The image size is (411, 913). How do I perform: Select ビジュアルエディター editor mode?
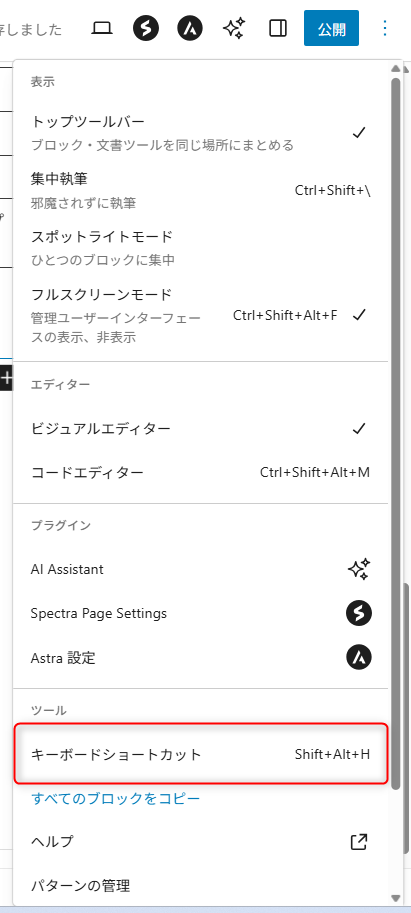click(x=200, y=429)
